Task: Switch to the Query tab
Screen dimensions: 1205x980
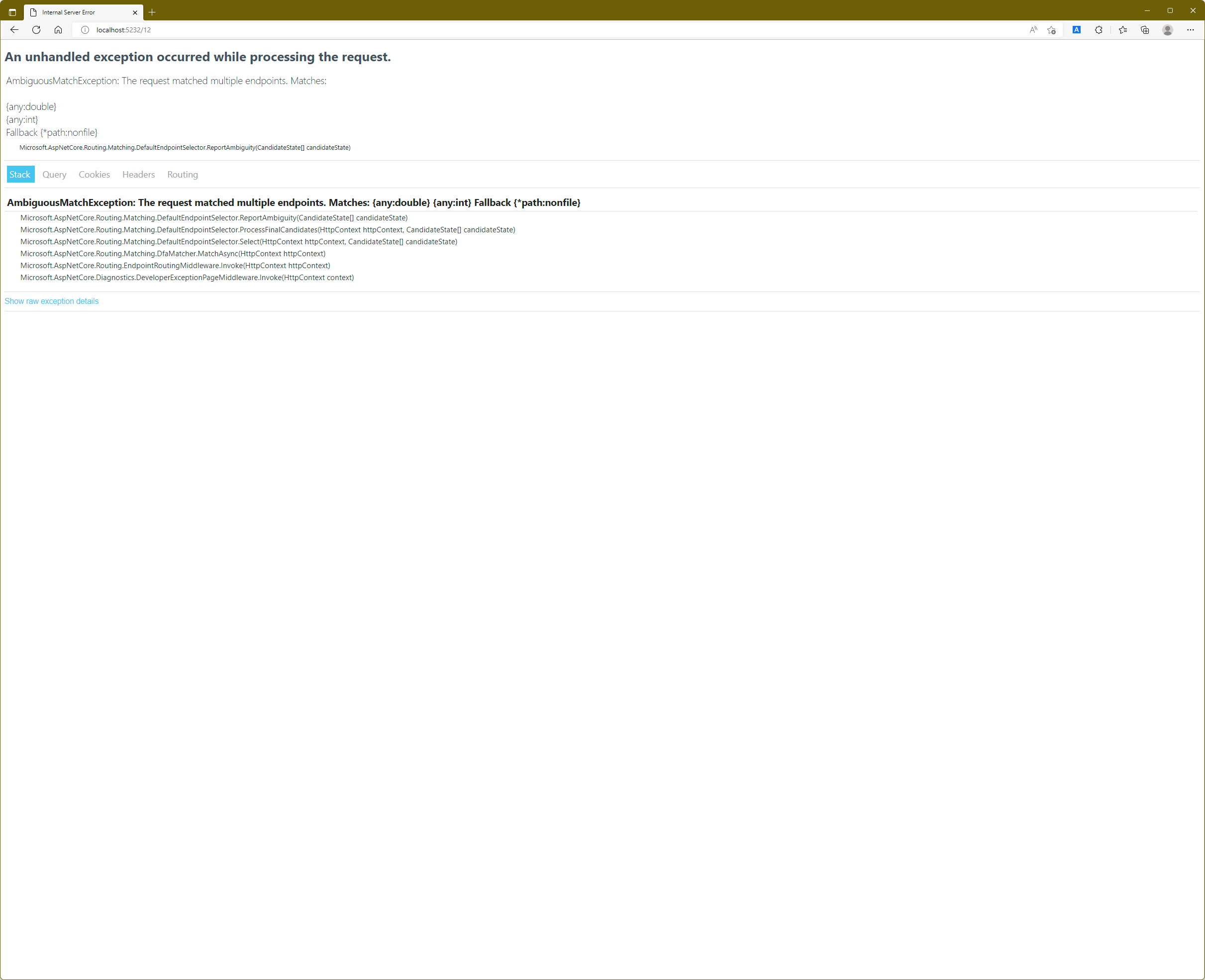Action: click(54, 175)
